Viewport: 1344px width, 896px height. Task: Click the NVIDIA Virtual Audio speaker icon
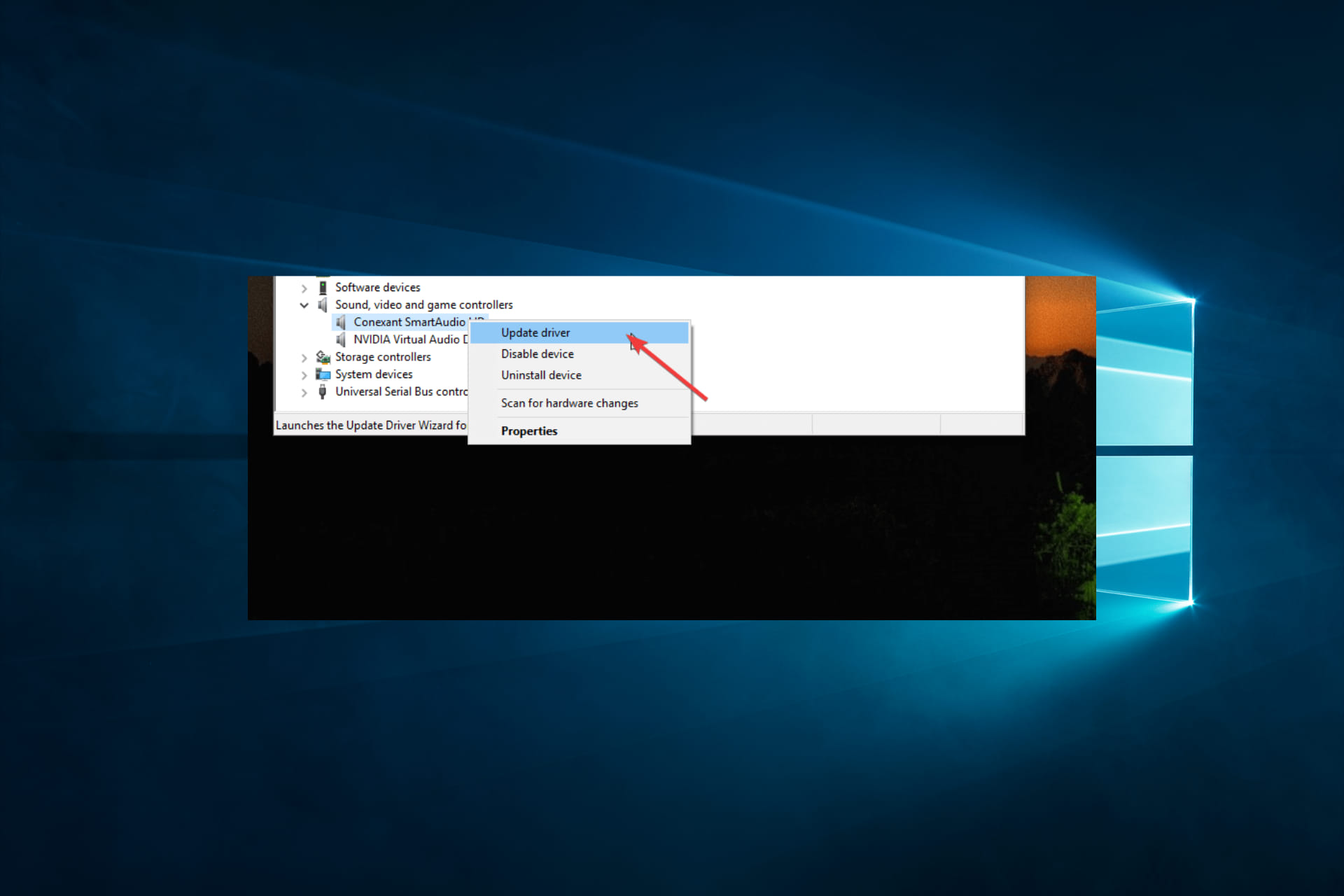(341, 339)
